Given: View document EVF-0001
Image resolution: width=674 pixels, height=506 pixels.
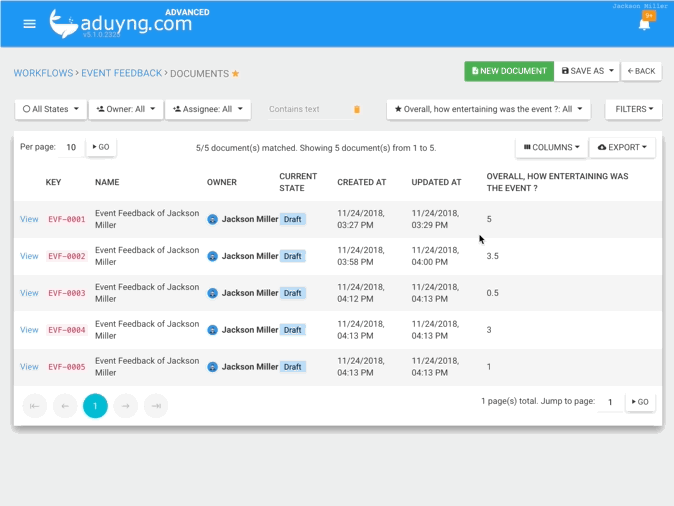Looking at the screenshot, I should click(x=29, y=219).
